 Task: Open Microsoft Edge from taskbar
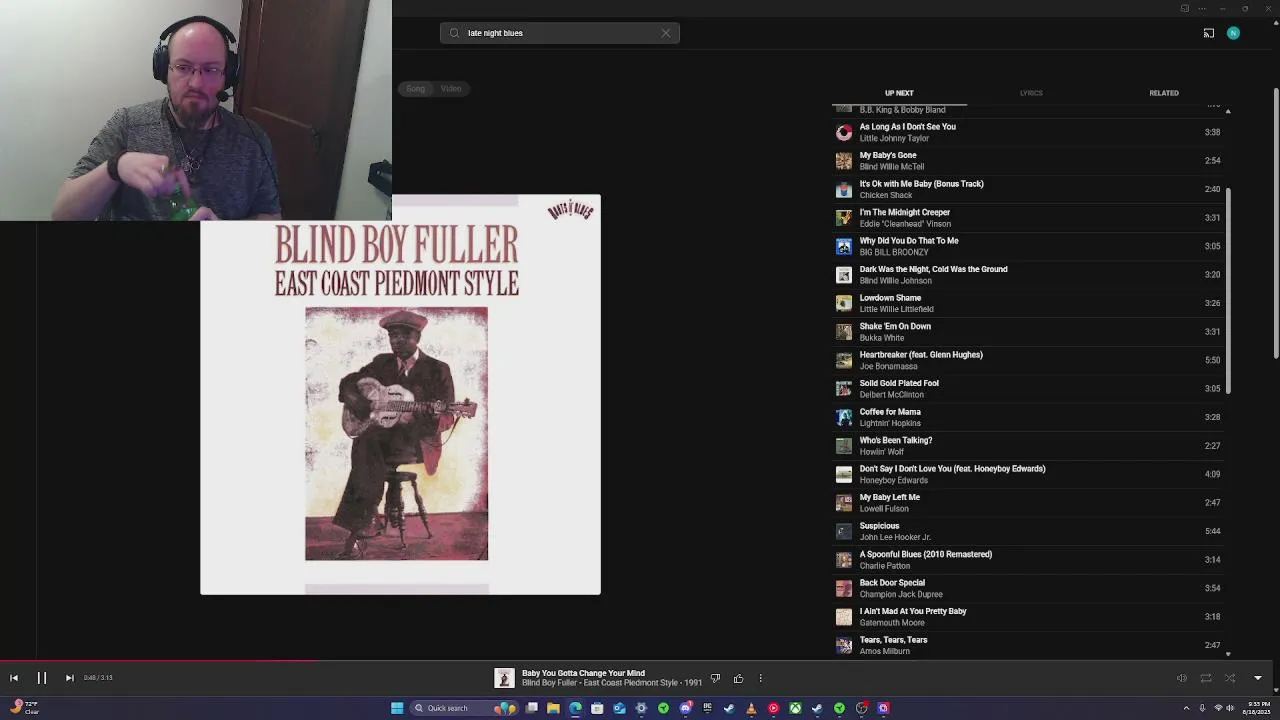[x=575, y=708]
